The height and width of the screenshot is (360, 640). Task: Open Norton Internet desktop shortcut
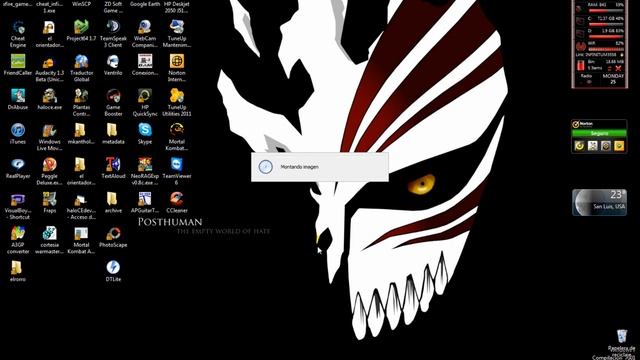[177, 68]
